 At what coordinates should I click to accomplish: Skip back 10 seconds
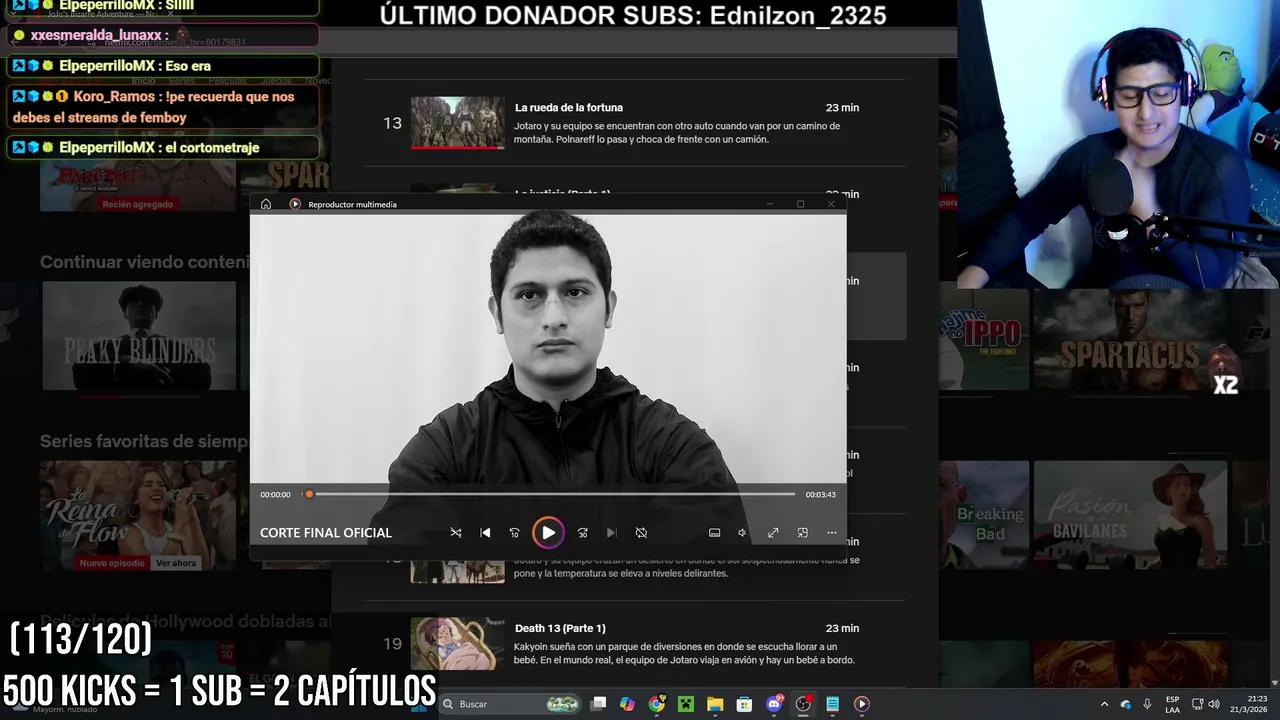coord(514,533)
